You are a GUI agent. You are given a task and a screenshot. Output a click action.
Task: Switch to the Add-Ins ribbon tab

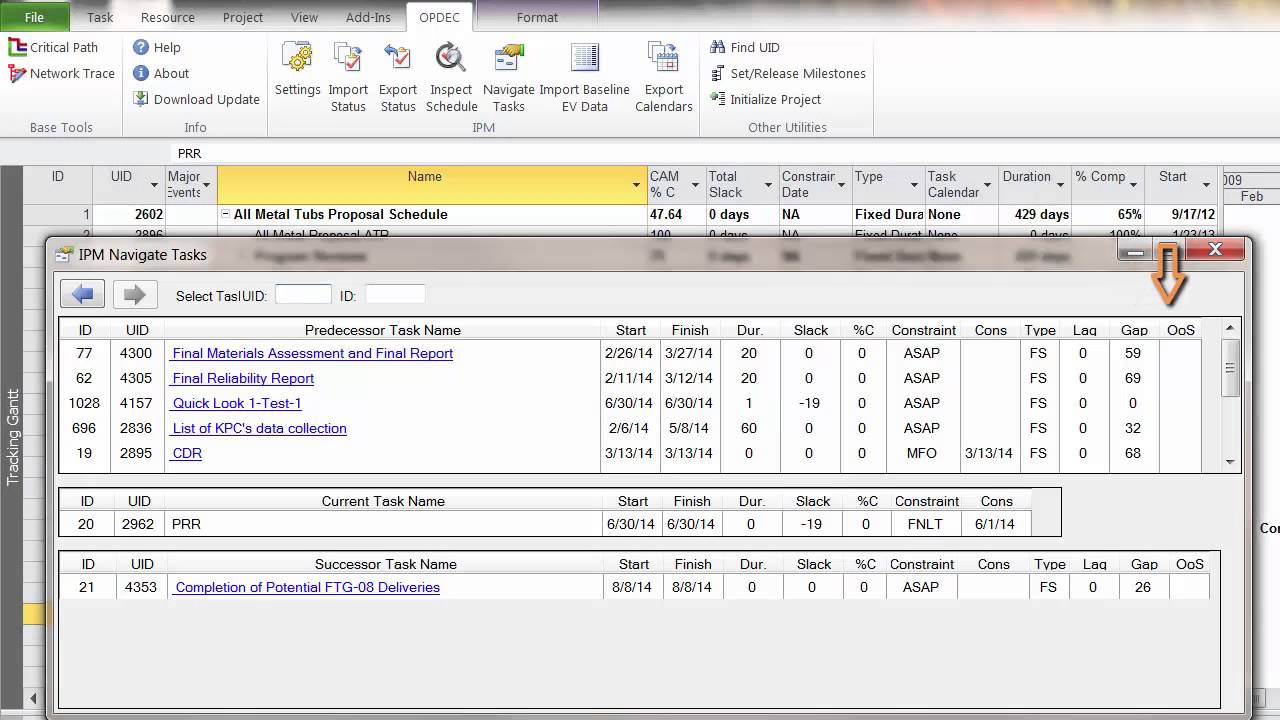(x=368, y=17)
